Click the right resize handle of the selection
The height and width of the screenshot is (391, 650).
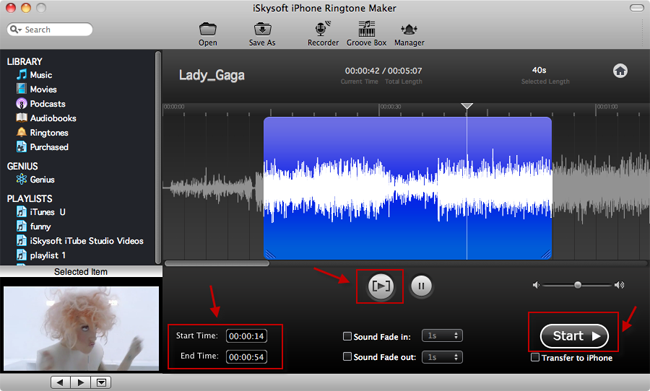[x=546, y=255]
